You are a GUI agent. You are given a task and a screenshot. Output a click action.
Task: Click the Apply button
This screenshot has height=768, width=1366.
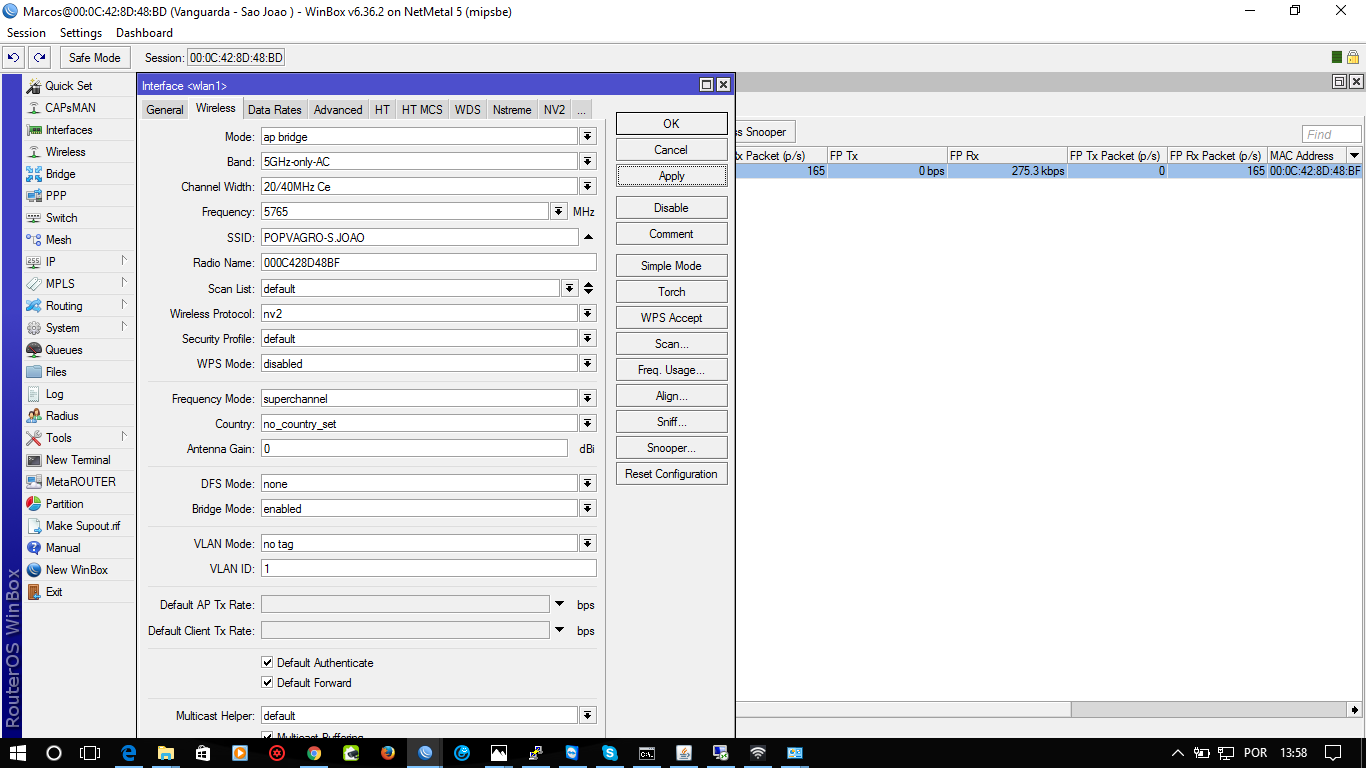(x=671, y=176)
